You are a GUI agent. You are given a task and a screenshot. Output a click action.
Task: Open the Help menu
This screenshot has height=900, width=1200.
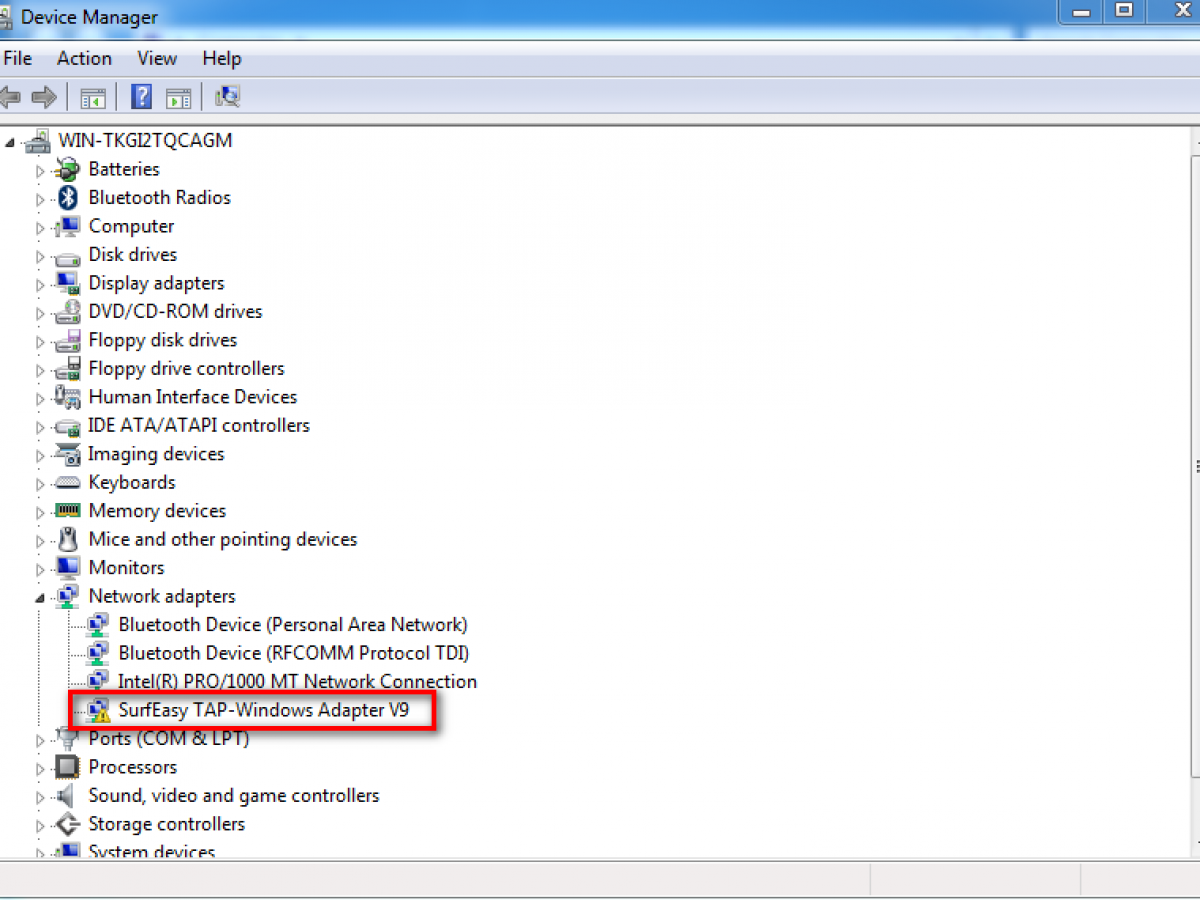pyautogui.click(x=222, y=58)
